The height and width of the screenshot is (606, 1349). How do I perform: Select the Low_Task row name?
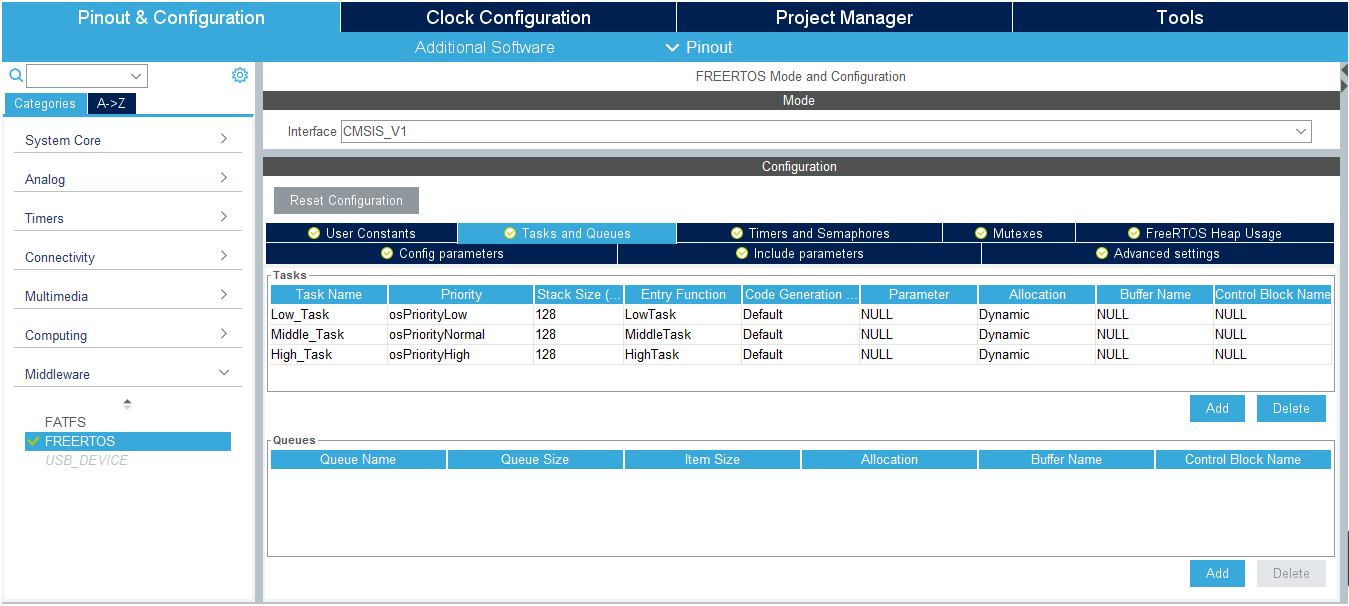(x=328, y=314)
